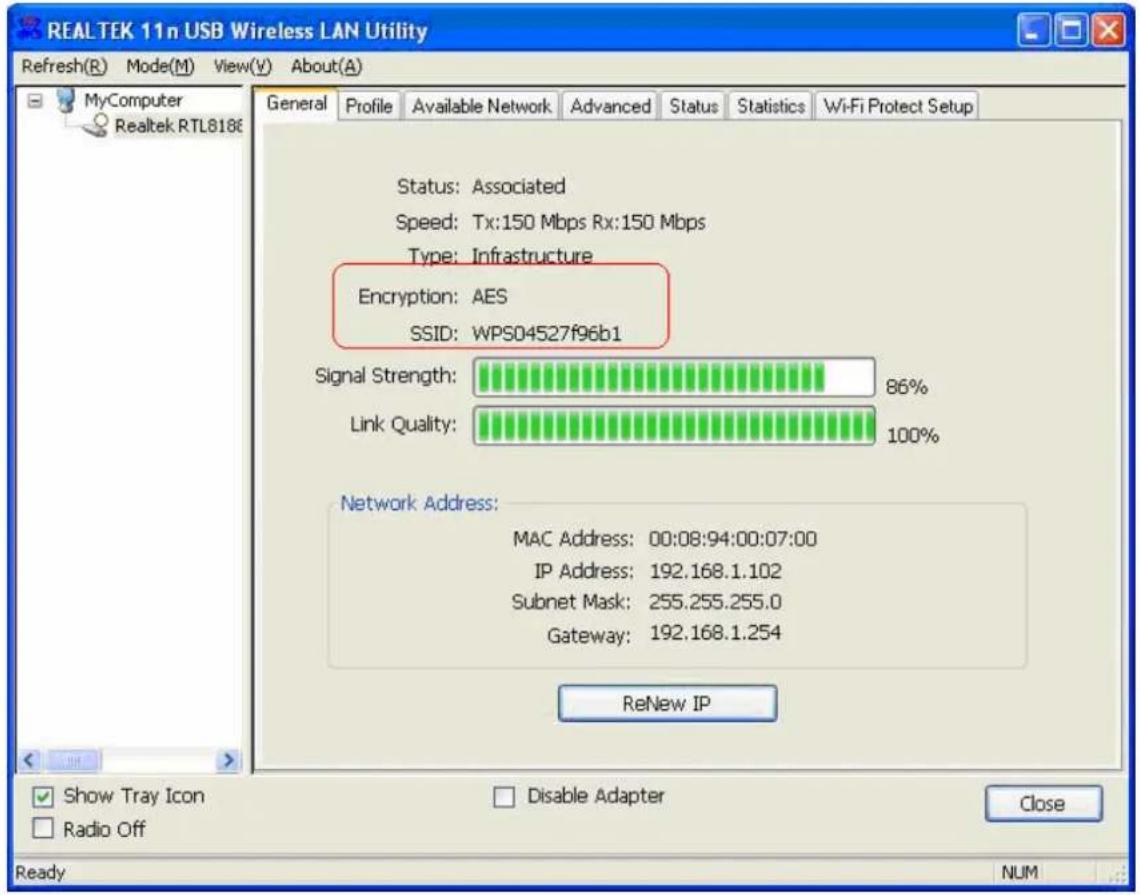Click the NUM indicator in status bar
Viewport: 1140px width, 895px height.
click(1019, 872)
